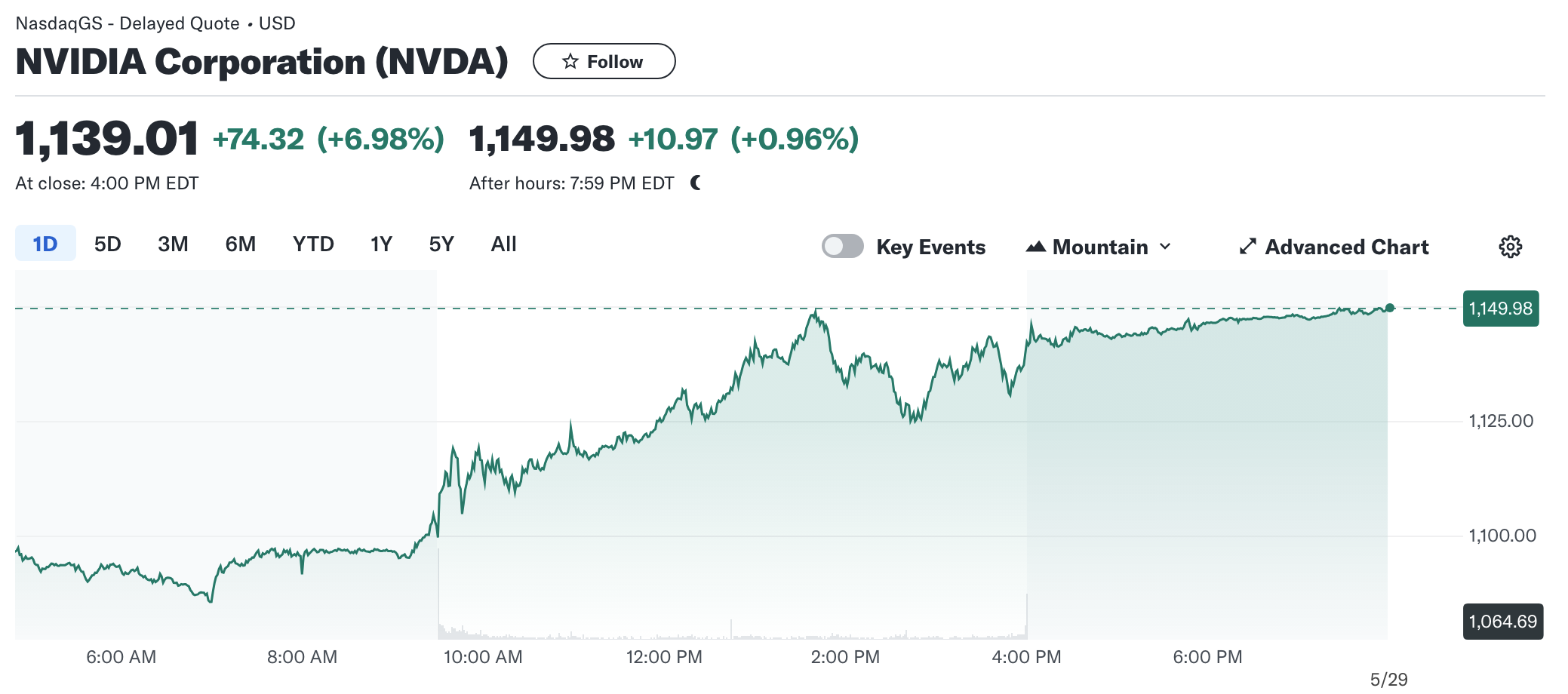Switch to the 5D range tab

pos(108,244)
